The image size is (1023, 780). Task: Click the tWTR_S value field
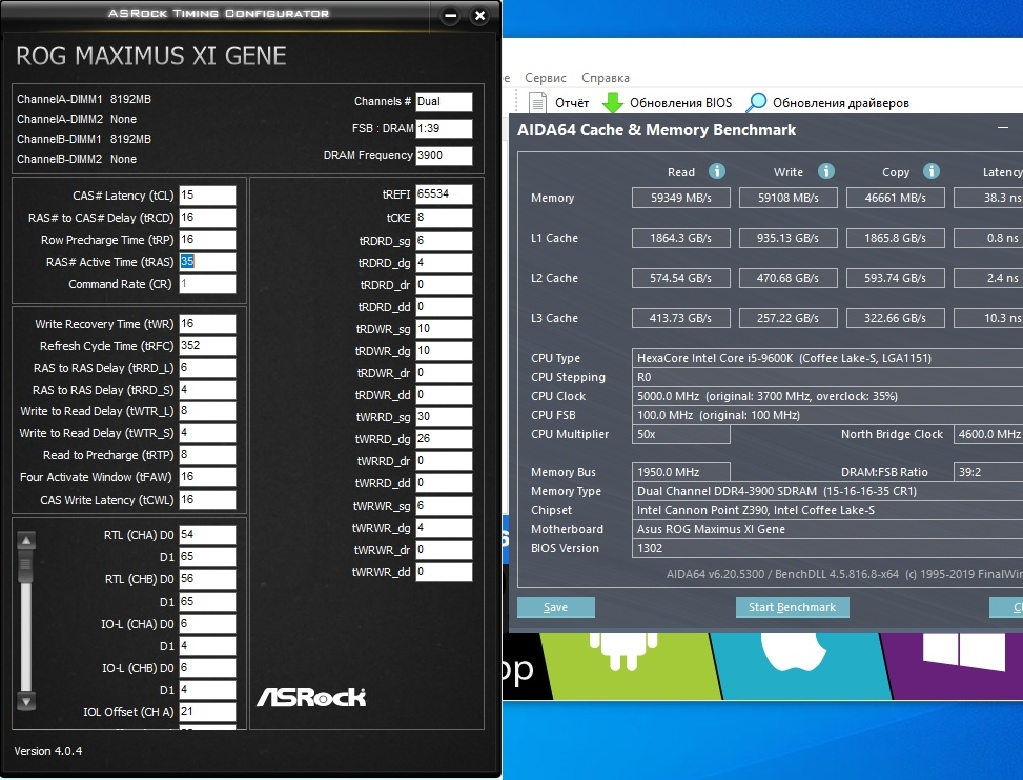point(207,432)
